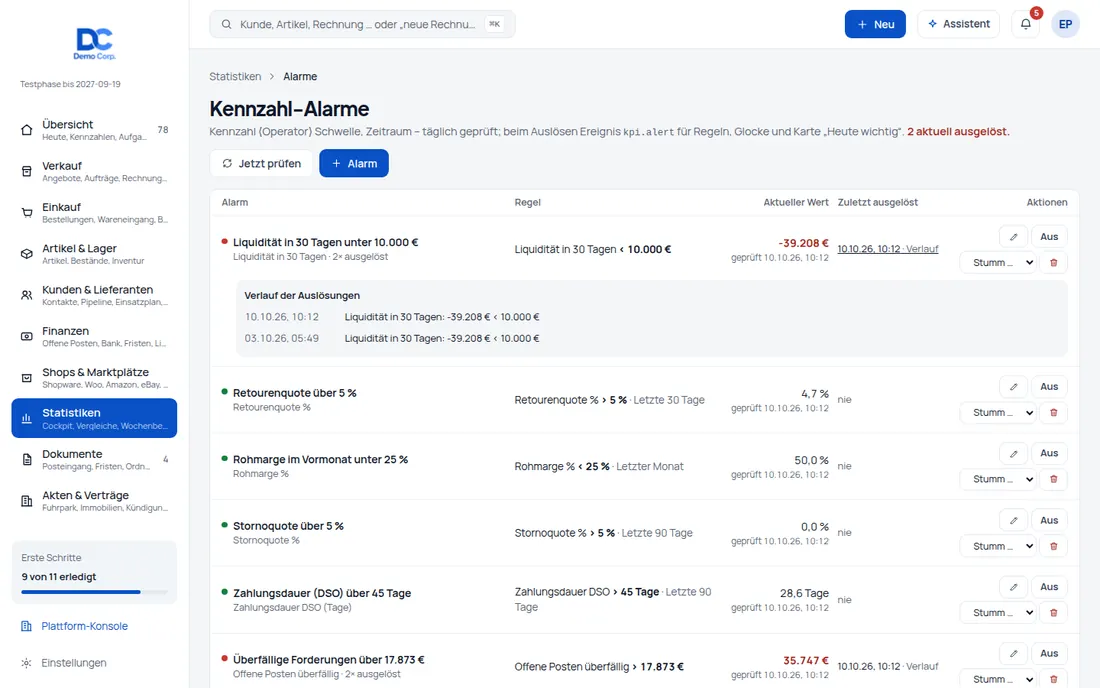This screenshot has height=688, width=1100.
Task: Turn off the Liquidität alarm via Aus
Action: click(x=1049, y=237)
